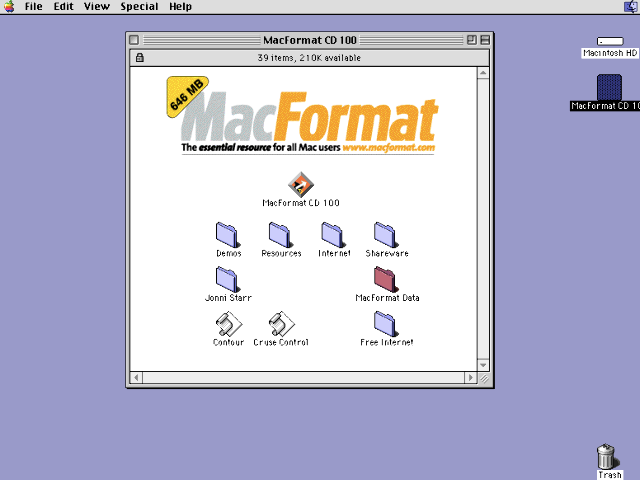Click the vertical scrollbar up arrow

pos(483,73)
